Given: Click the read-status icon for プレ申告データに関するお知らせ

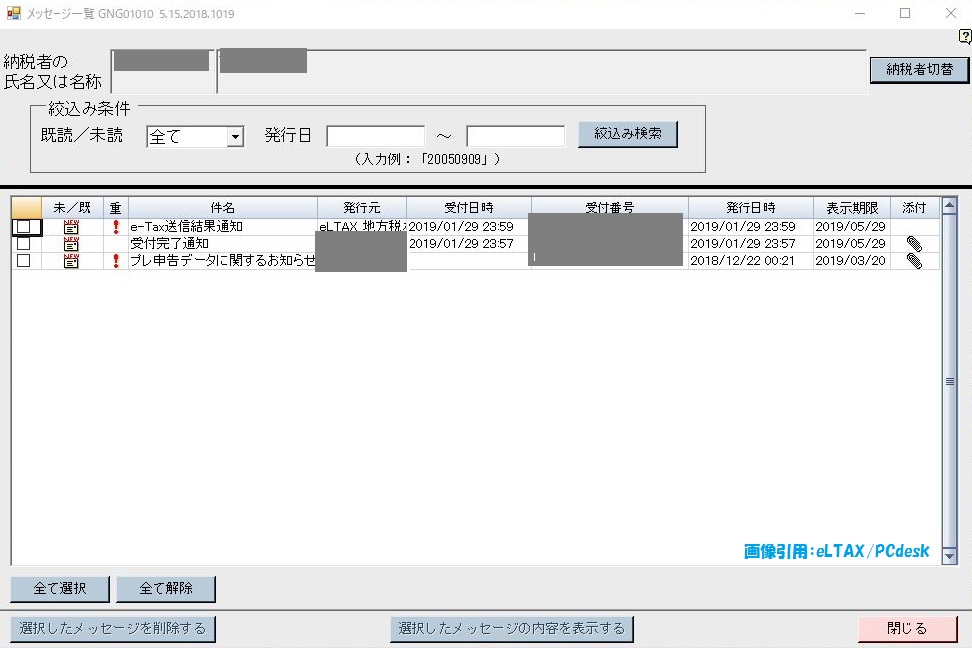Looking at the screenshot, I should click(71, 260).
